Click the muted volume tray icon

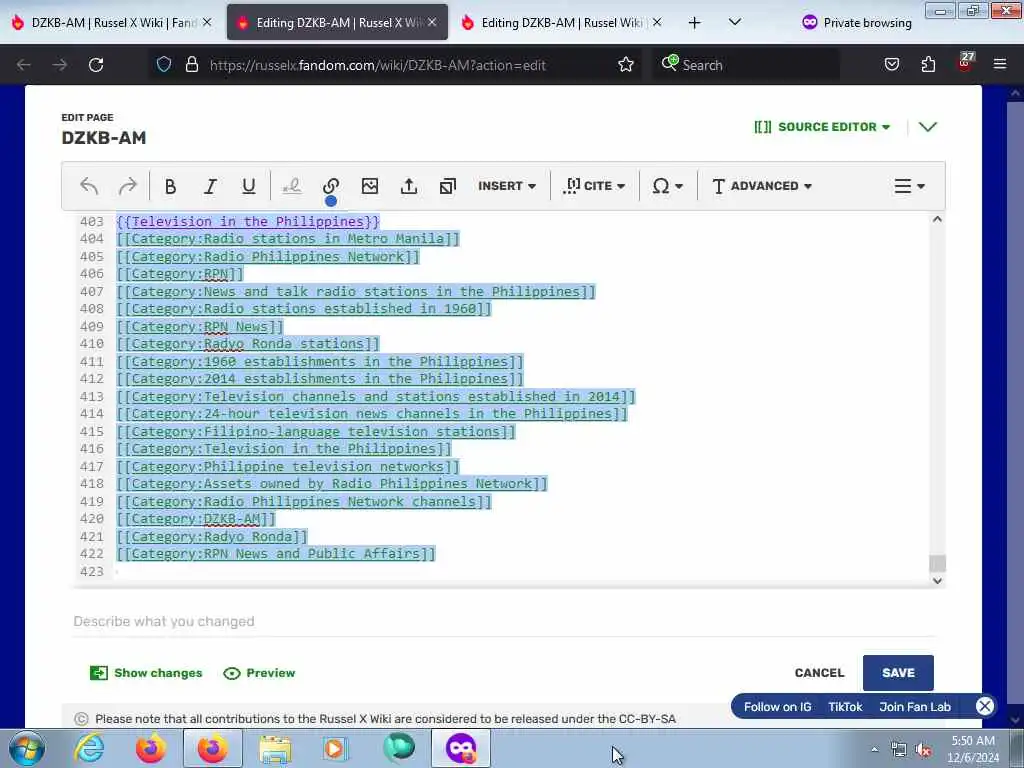tap(923, 750)
